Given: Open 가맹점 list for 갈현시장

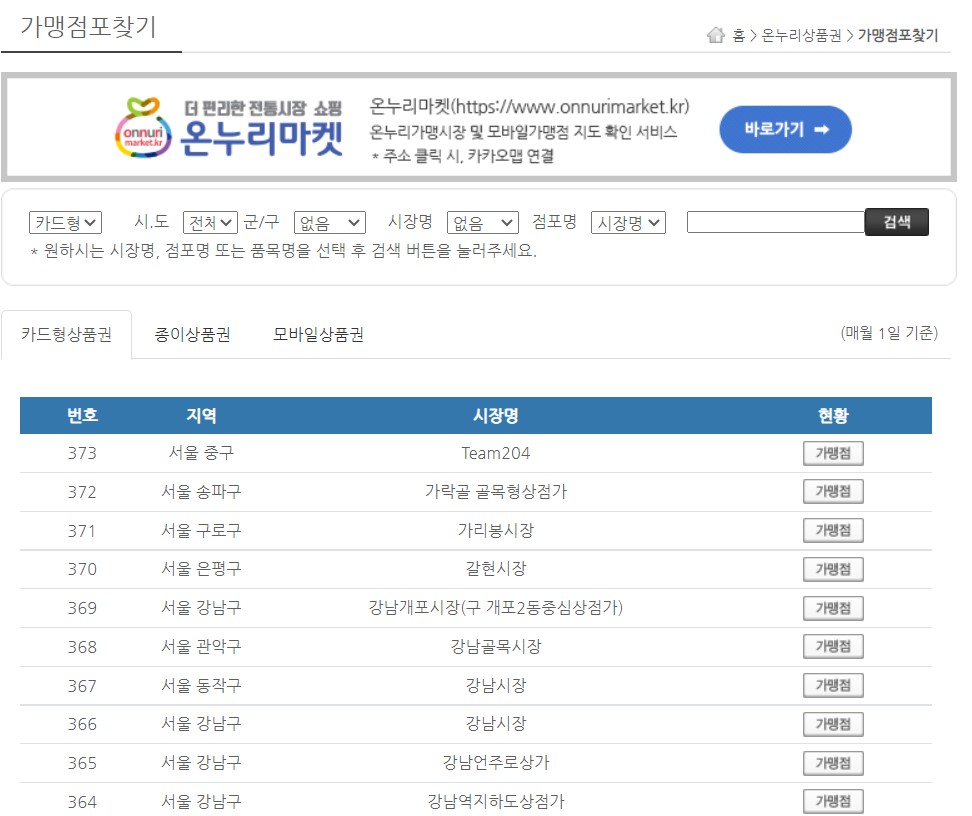Looking at the screenshot, I should point(833,569).
